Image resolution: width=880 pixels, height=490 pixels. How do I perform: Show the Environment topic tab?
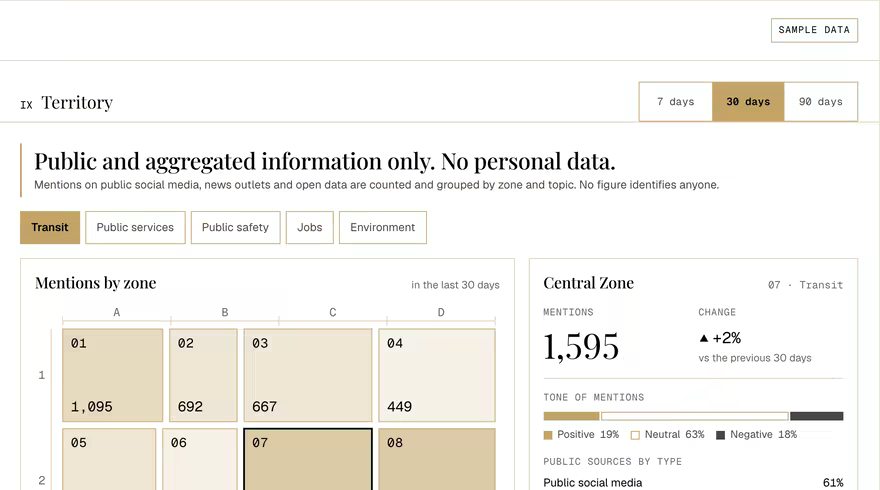click(383, 227)
